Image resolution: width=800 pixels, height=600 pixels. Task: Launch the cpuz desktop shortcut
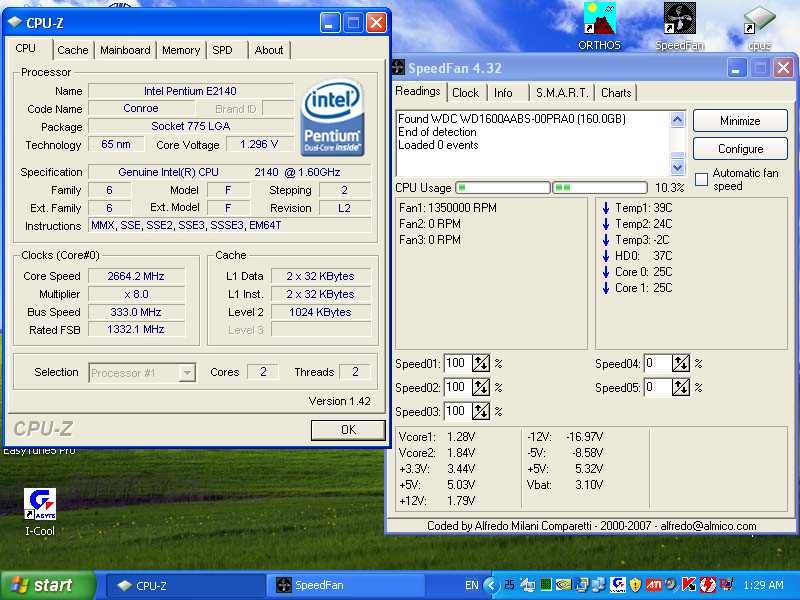tap(759, 20)
